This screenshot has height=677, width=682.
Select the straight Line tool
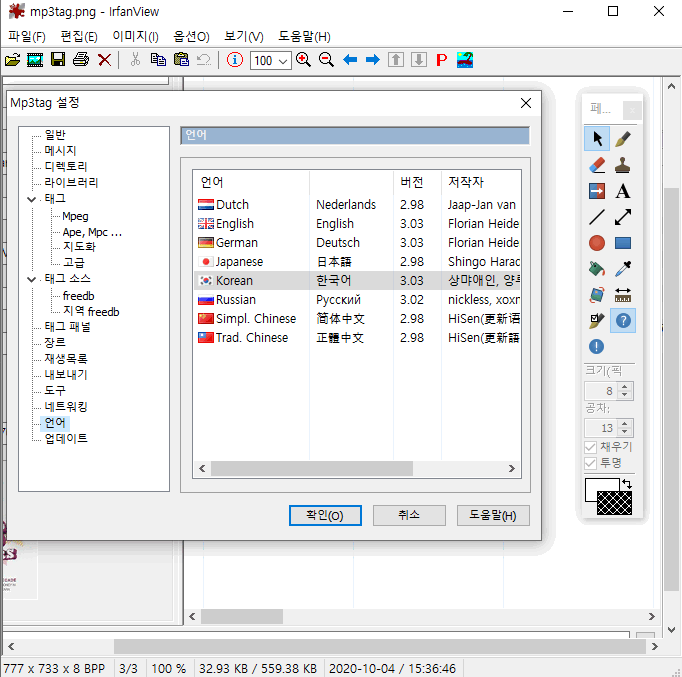pos(597,217)
